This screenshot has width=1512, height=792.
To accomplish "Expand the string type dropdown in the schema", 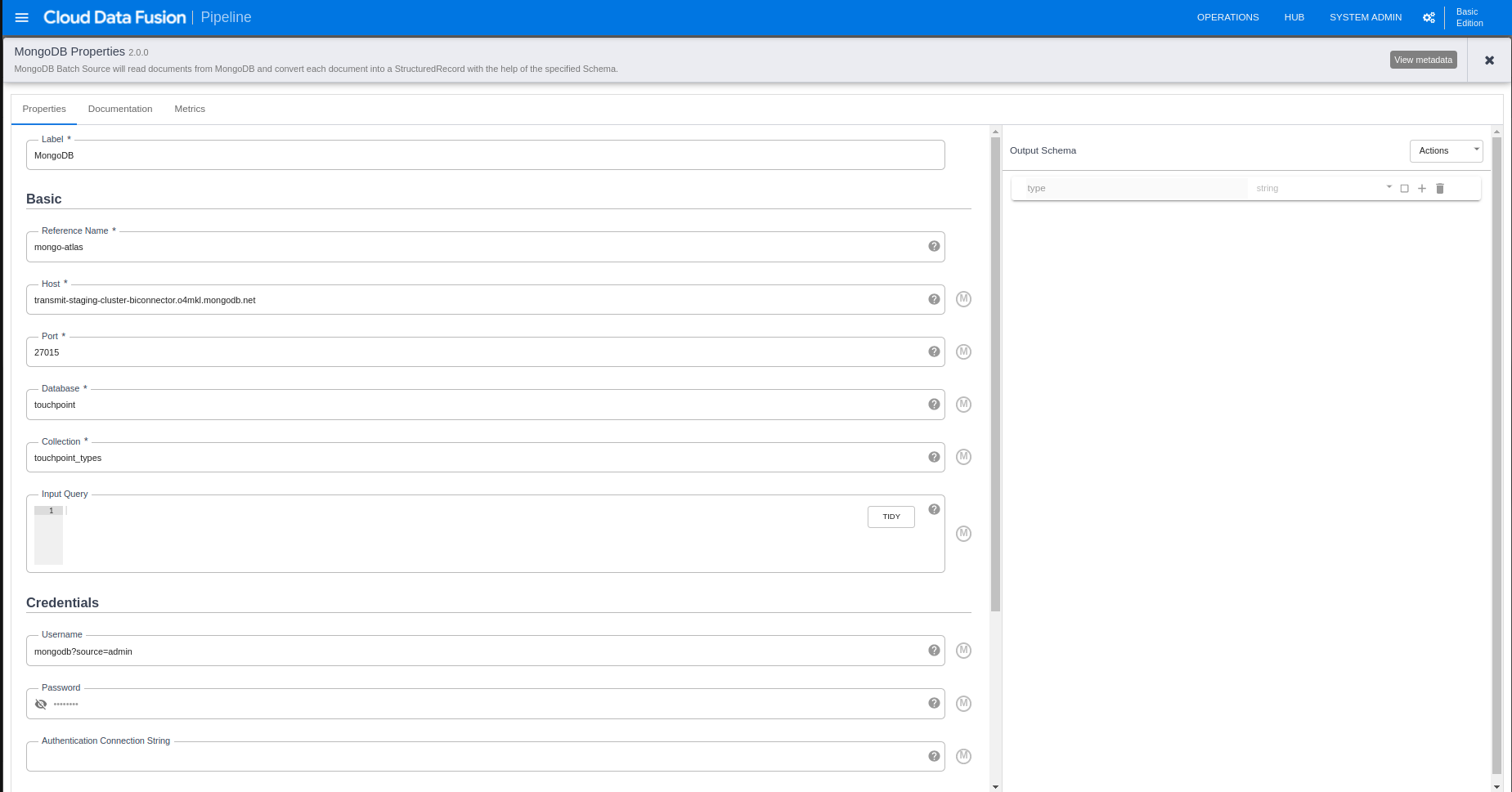I will coord(1388,187).
